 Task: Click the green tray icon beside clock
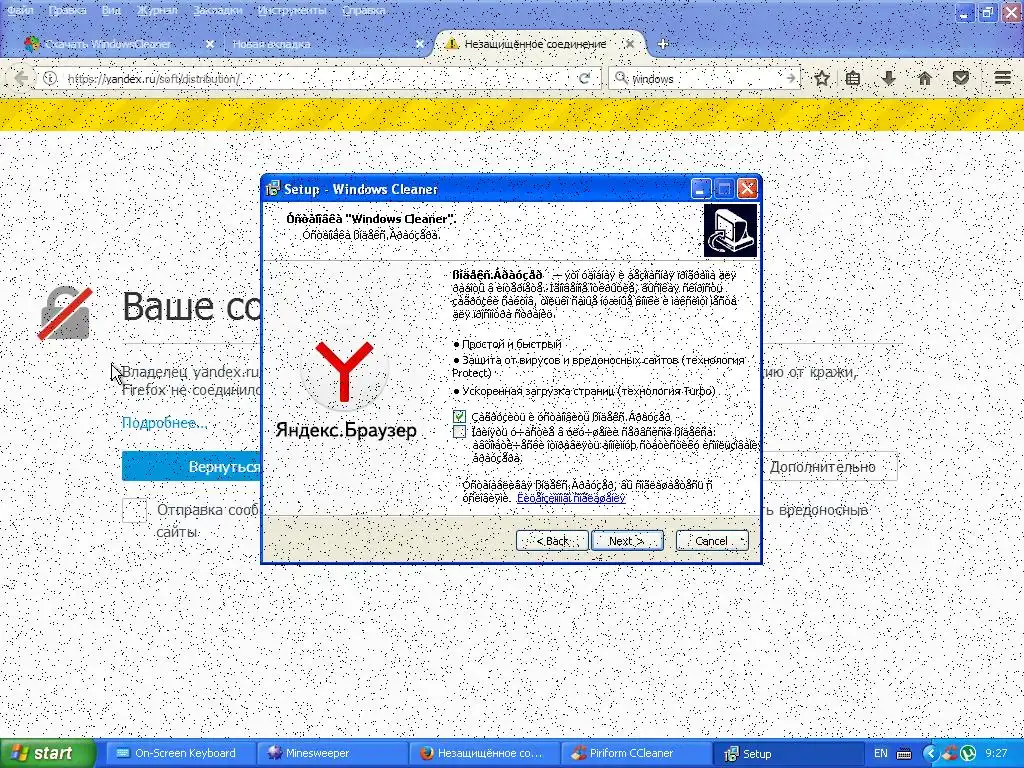tap(968, 754)
